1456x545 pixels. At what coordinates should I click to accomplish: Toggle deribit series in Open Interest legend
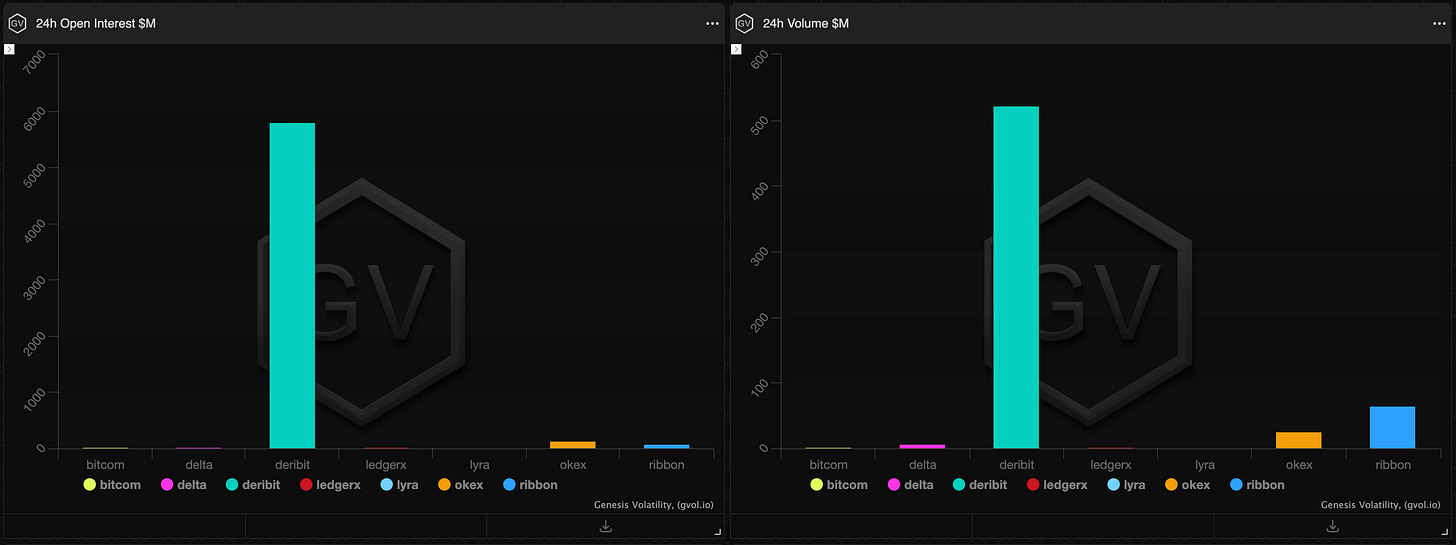[252, 485]
